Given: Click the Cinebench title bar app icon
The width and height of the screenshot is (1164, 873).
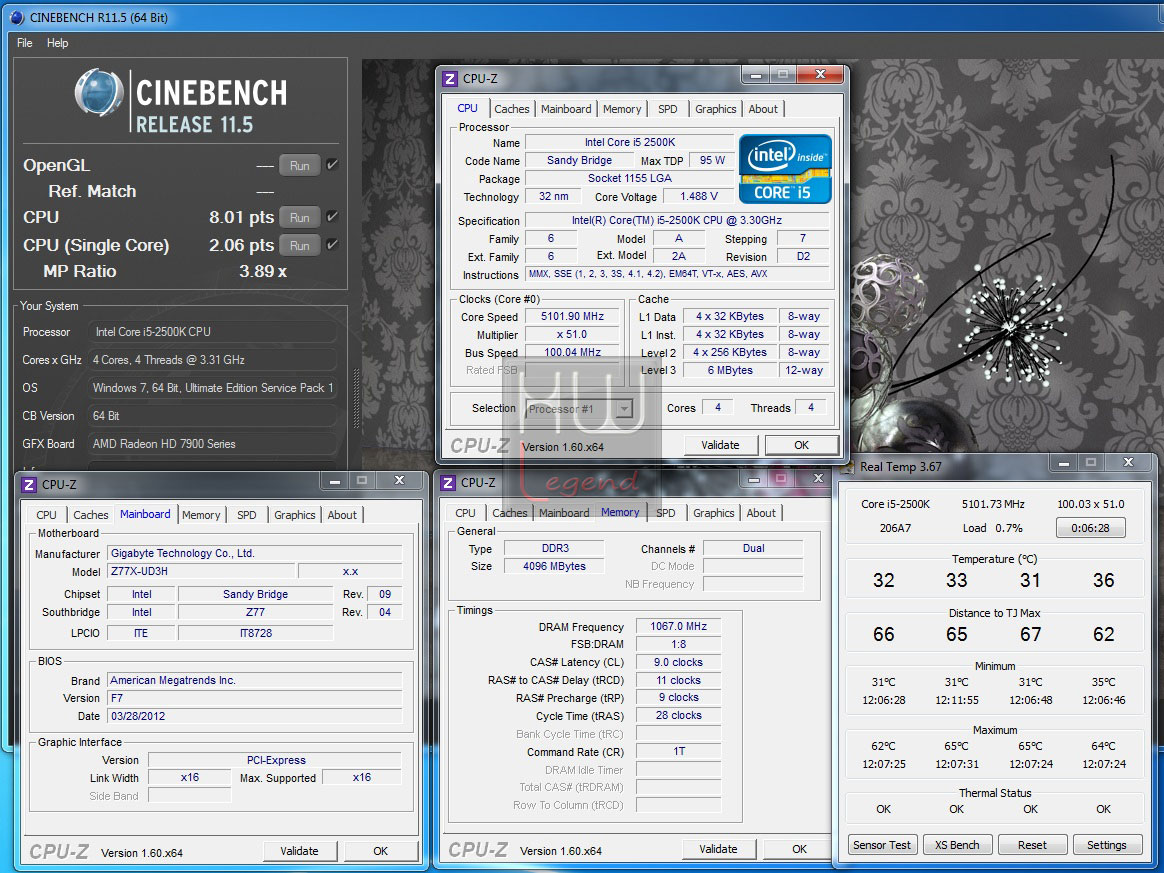Looking at the screenshot, I should coord(17,17).
